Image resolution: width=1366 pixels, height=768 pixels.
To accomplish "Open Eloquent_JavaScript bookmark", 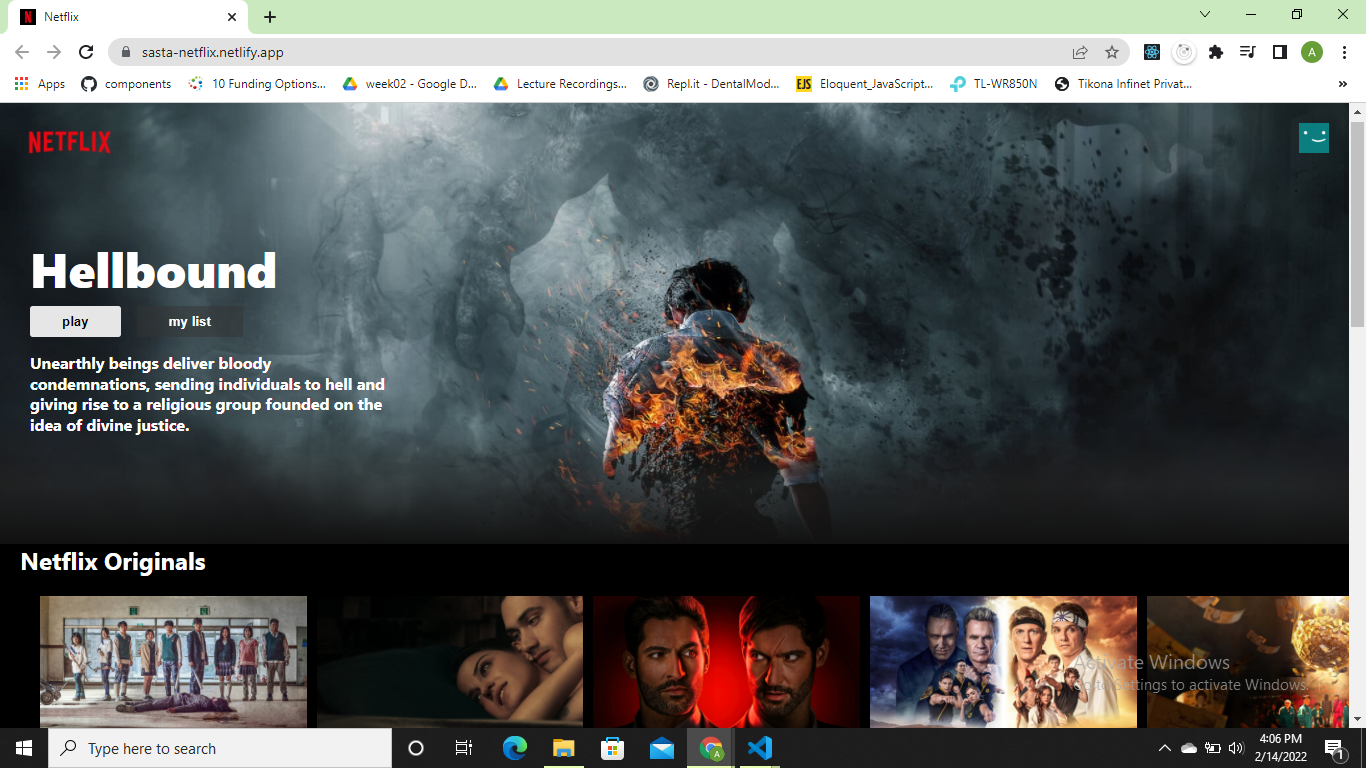I will tap(865, 84).
